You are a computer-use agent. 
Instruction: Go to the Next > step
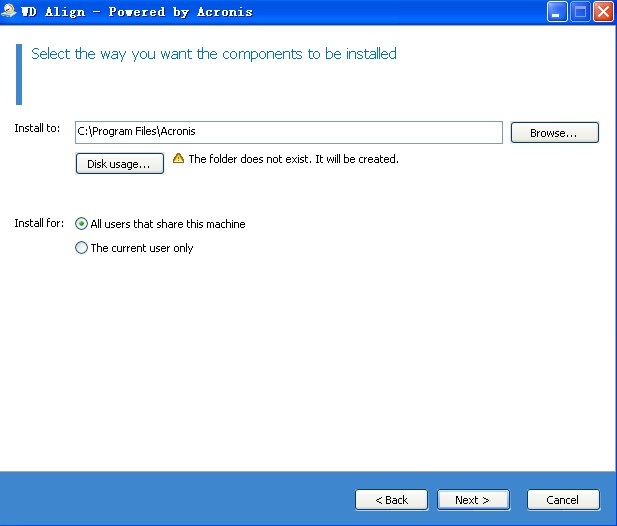point(473,500)
